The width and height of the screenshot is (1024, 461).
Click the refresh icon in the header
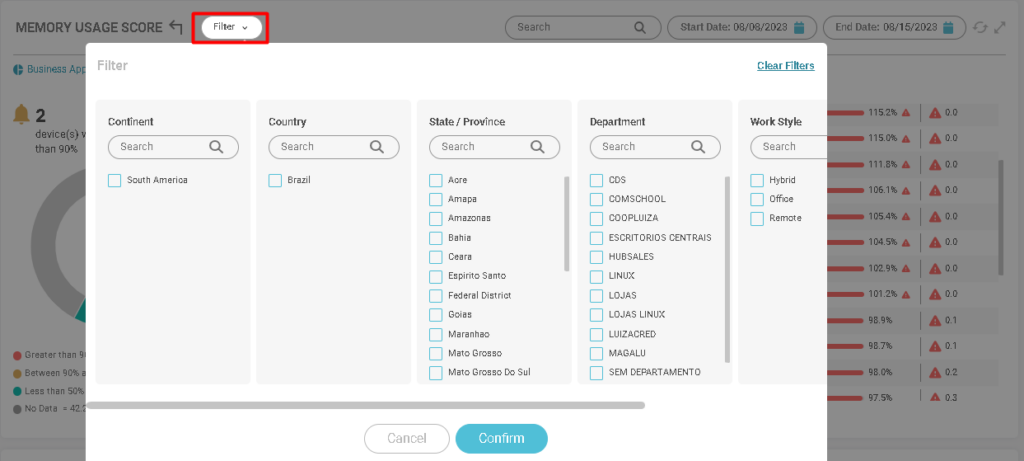pyautogui.click(x=979, y=27)
